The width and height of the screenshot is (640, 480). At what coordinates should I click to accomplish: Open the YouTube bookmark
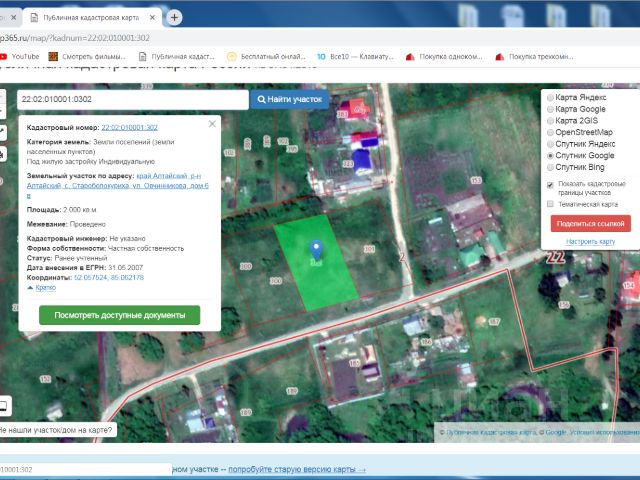19,57
